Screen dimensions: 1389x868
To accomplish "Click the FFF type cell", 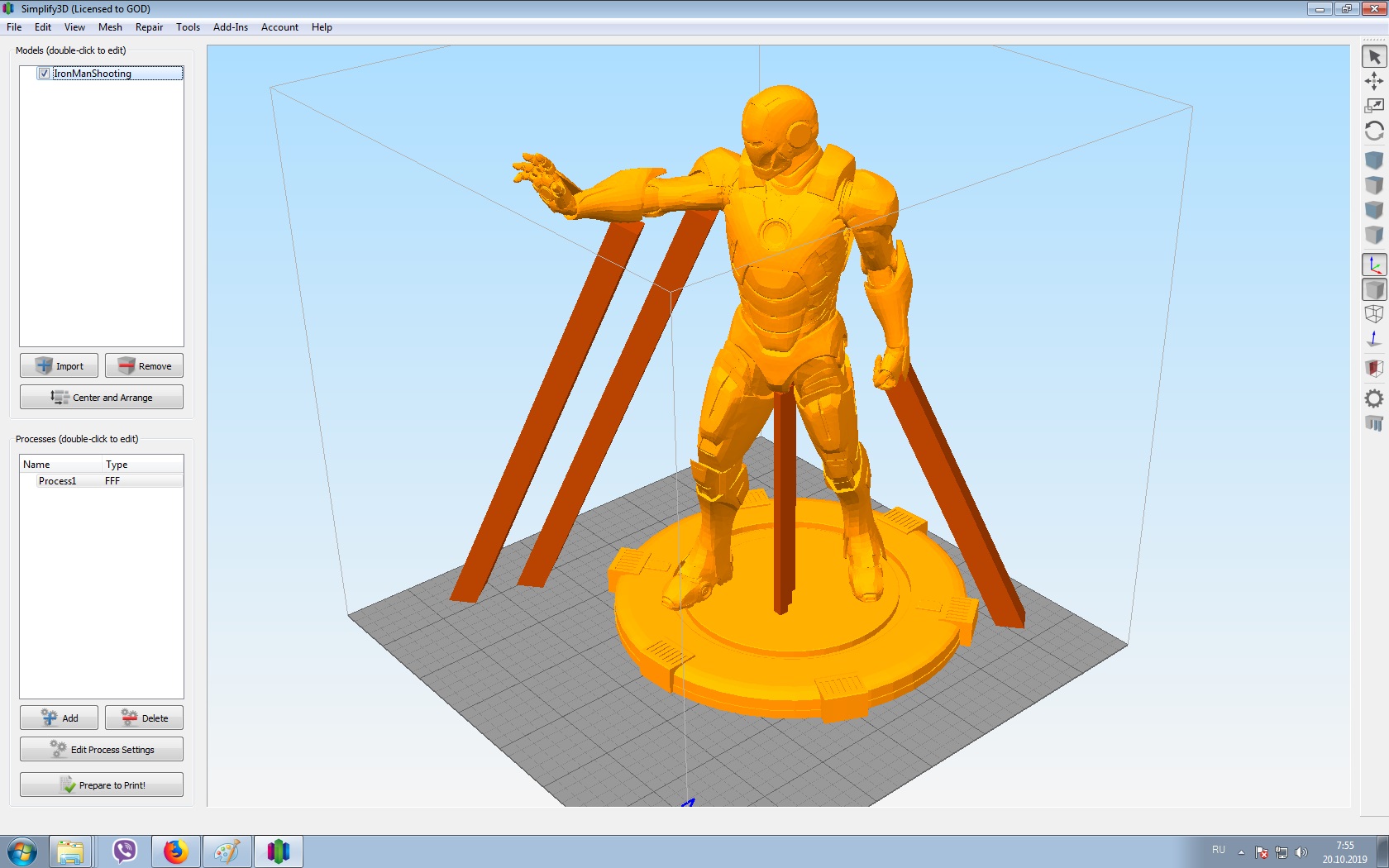I will 112,481.
